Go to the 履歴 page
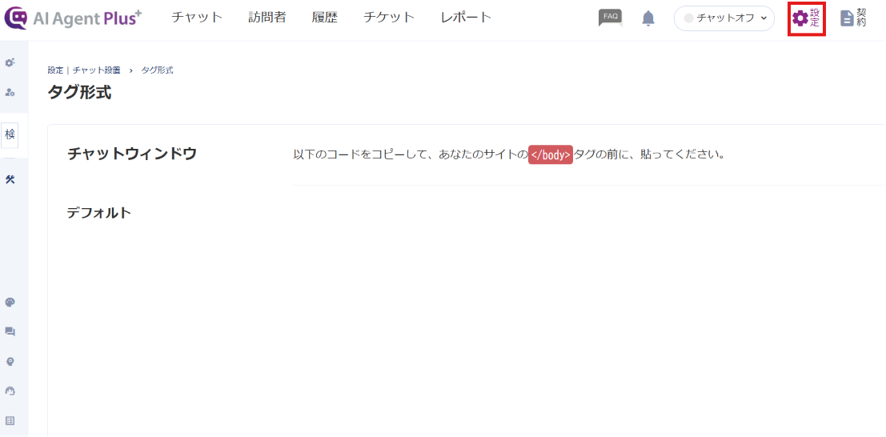Viewport: 886px width, 437px height. (325, 18)
